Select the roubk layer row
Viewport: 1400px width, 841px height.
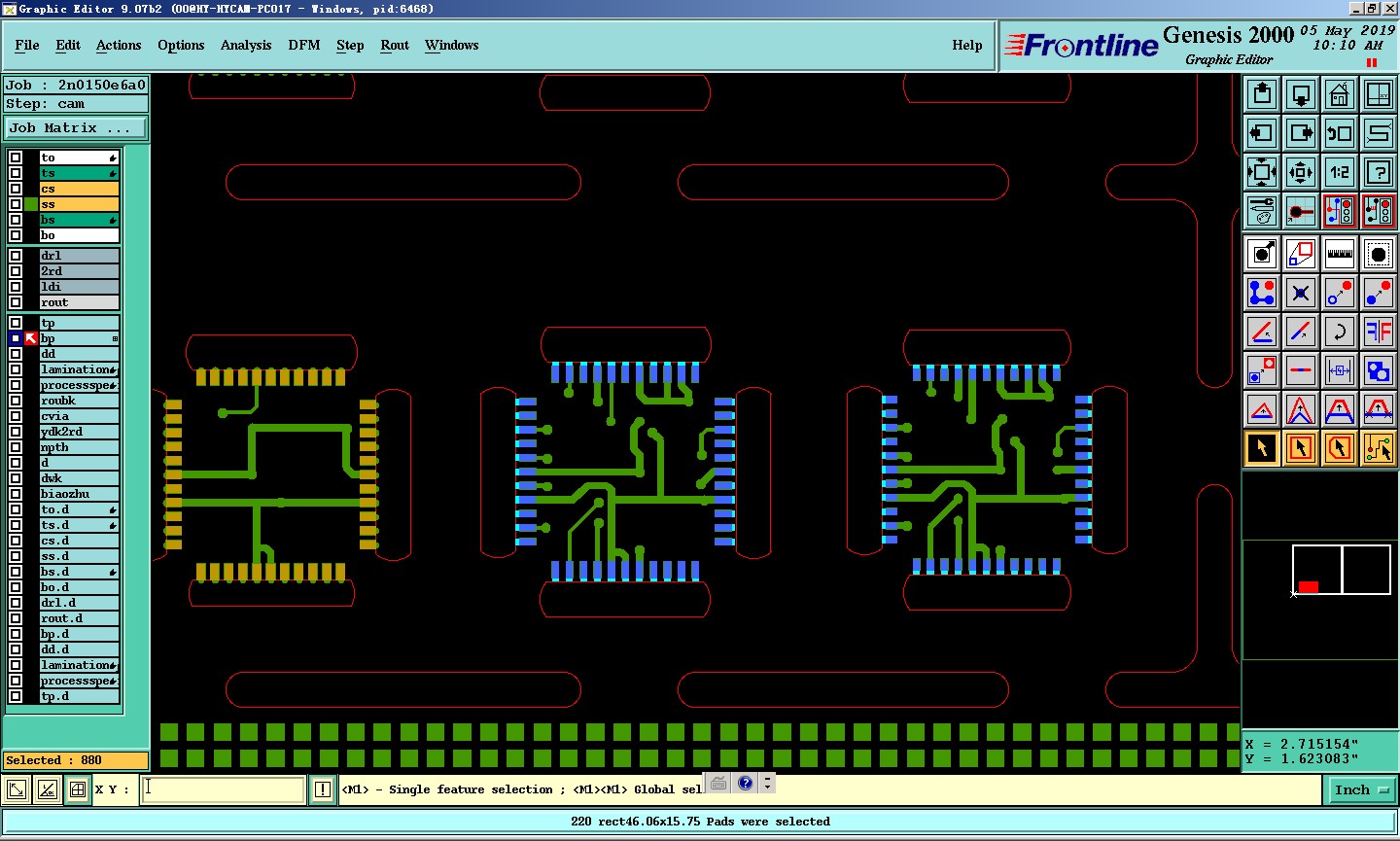coord(79,401)
